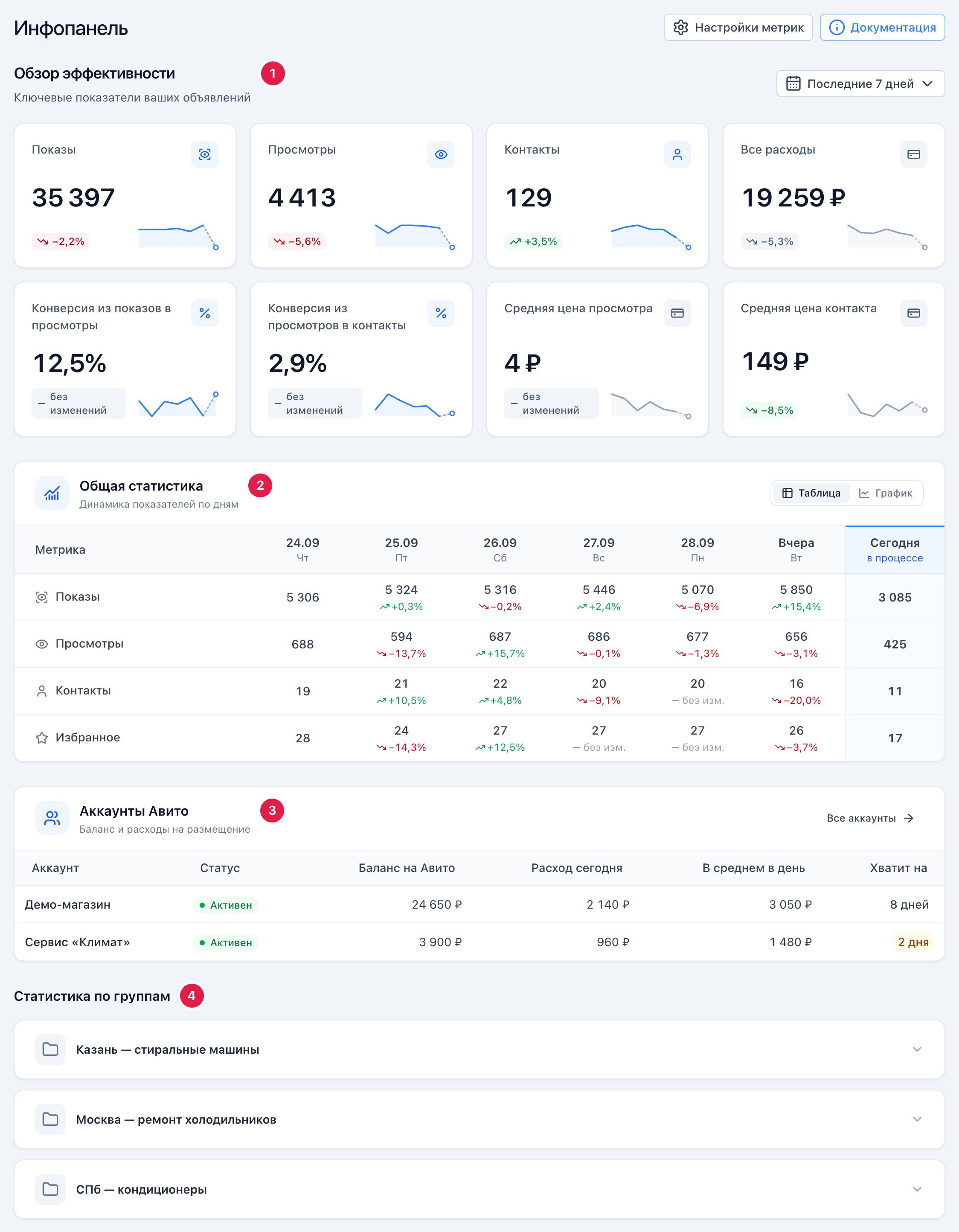Click card icon on Средняя цена контакта
This screenshot has width=959, height=1232.
[914, 313]
